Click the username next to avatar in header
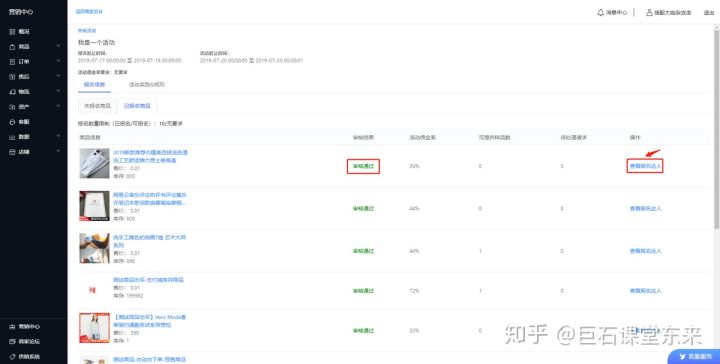 [x=673, y=13]
